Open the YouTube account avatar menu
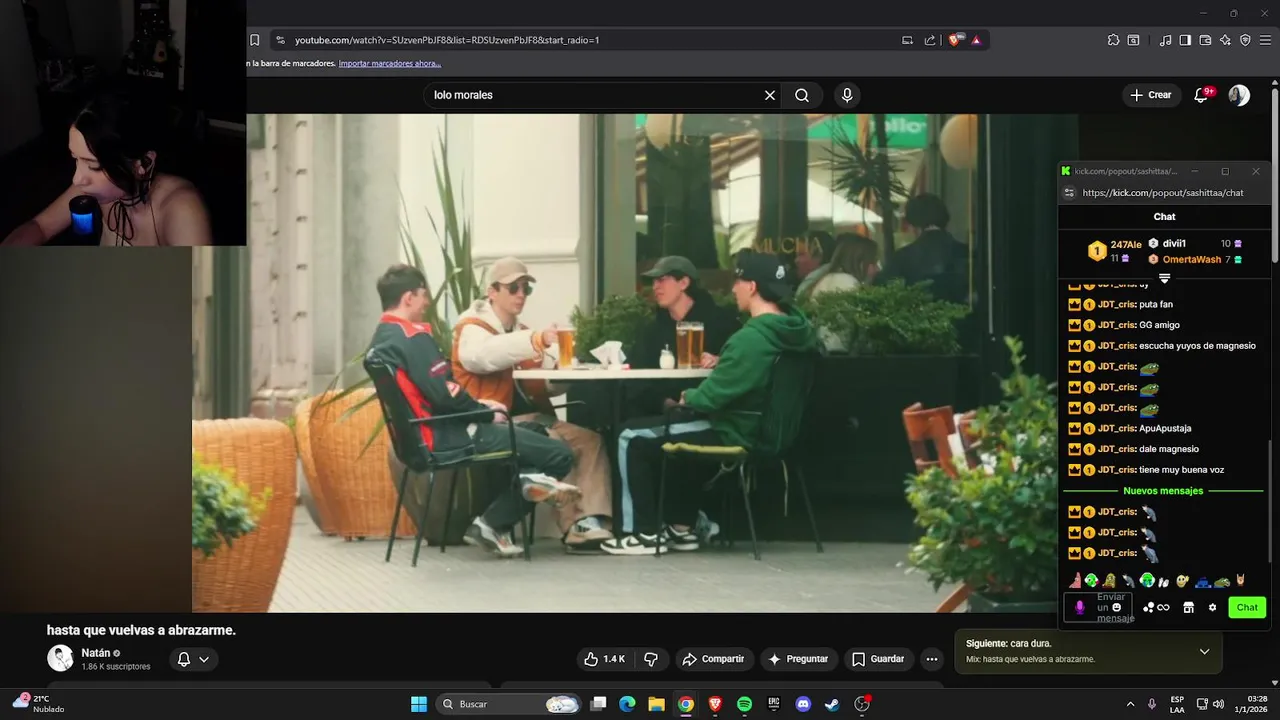Viewport: 1280px width, 720px height. coord(1239,95)
